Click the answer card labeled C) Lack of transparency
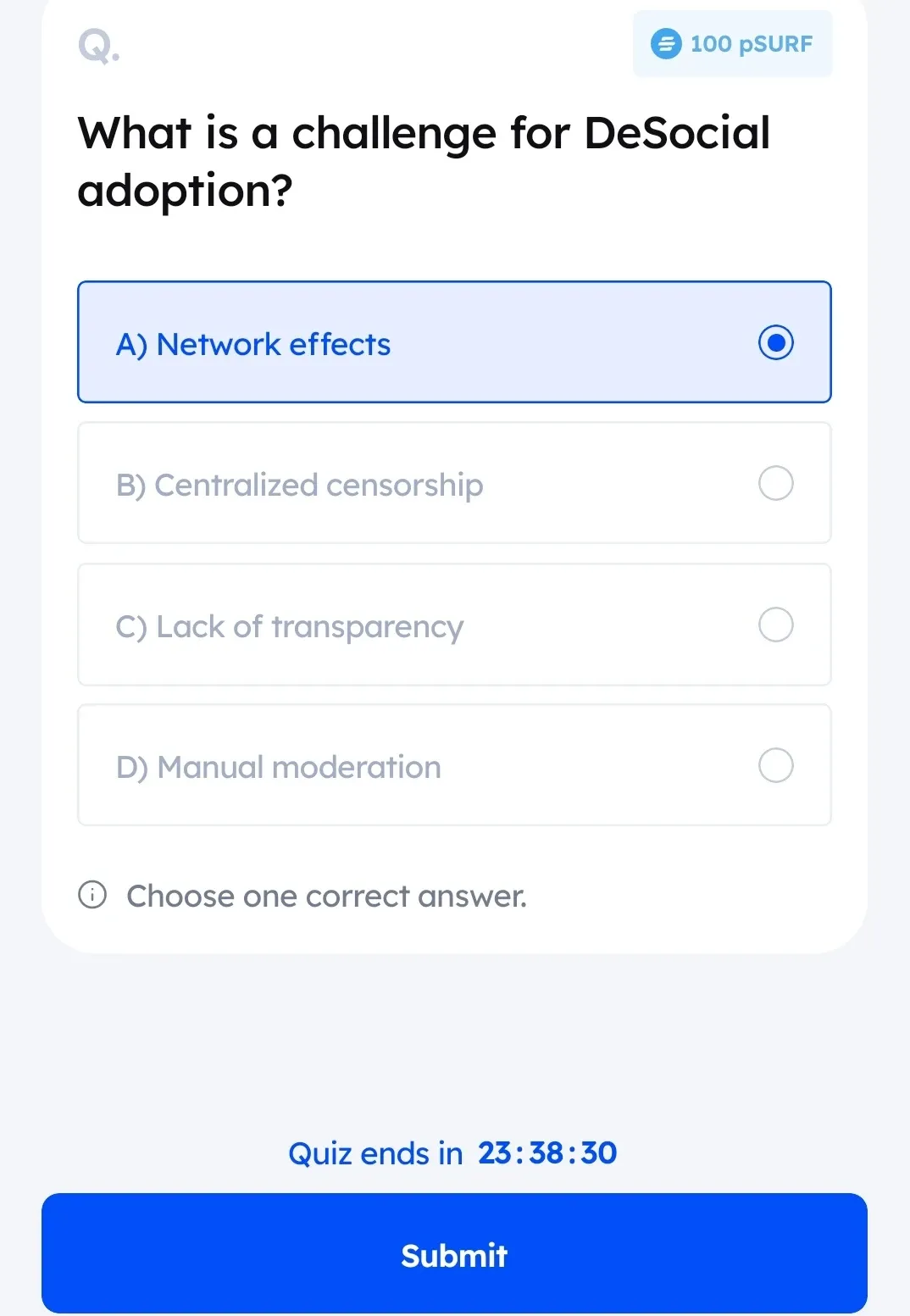Screen dimensions: 910x1316 [x=454, y=625]
